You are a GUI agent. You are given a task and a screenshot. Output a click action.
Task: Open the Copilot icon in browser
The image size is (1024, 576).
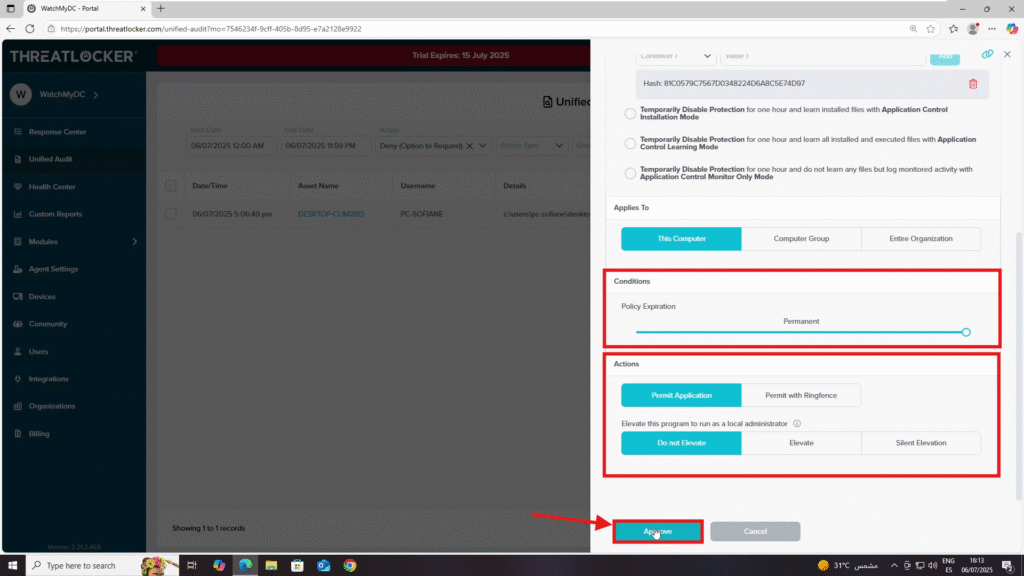[x=1012, y=29]
